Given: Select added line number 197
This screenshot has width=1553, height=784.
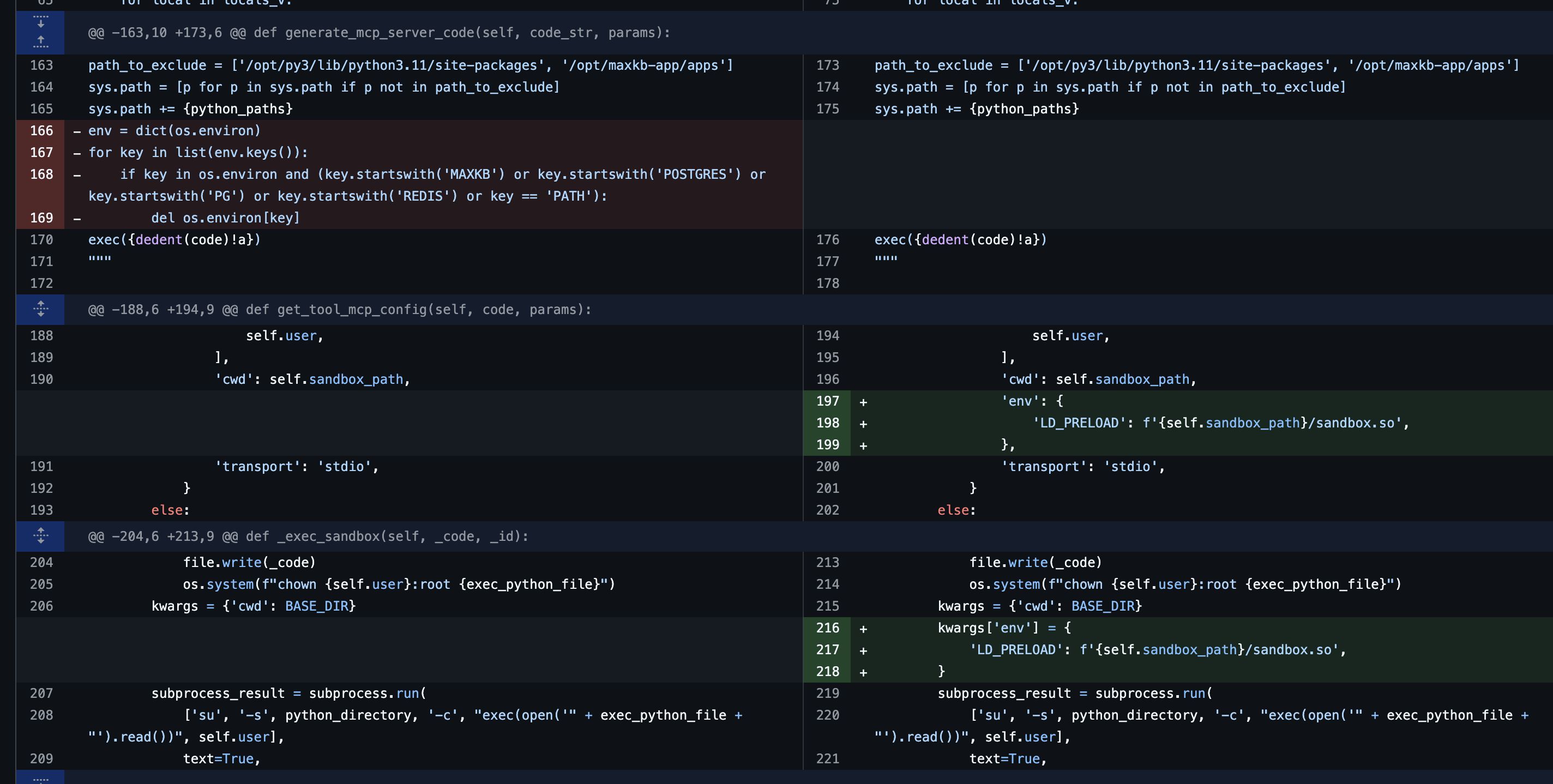Looking at the screenshot, I should pos(827,401).
